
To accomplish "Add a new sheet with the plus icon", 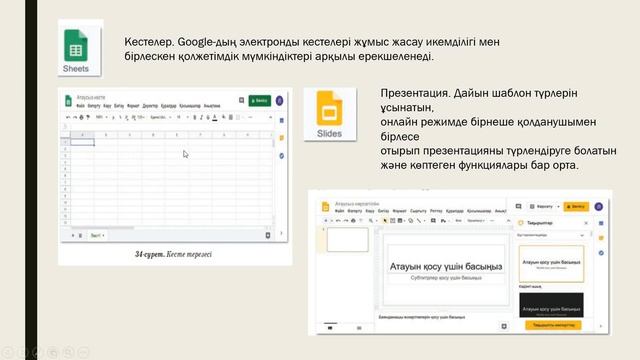I will click(x=73, y=236).
